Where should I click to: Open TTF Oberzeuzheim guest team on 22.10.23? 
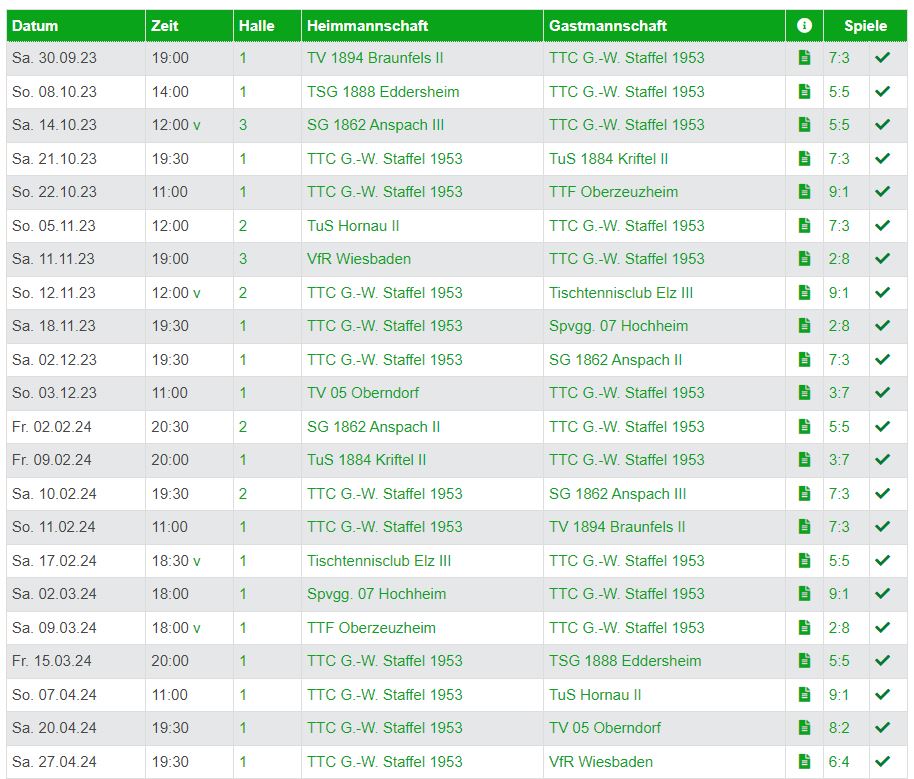pyautogui.click(x=613, y=192)
